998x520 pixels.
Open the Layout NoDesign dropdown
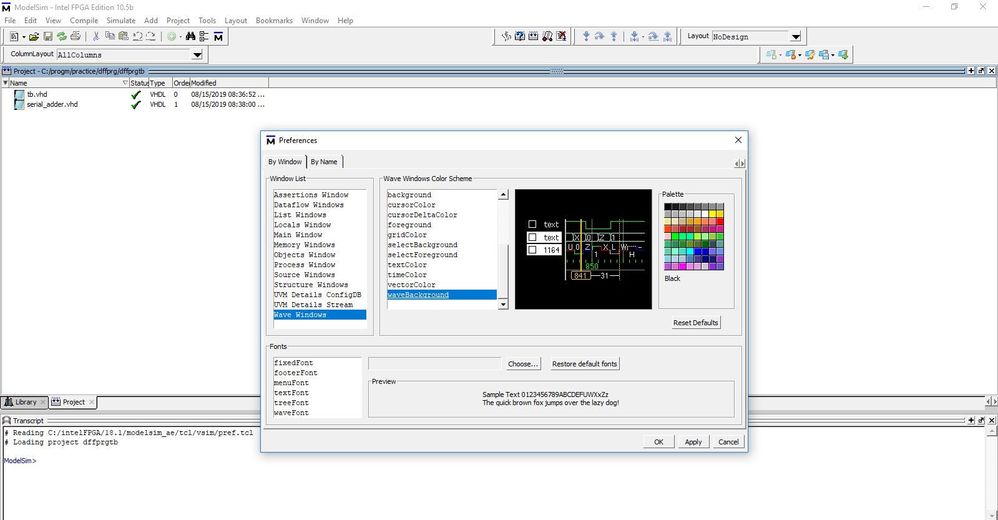[795, 37]
